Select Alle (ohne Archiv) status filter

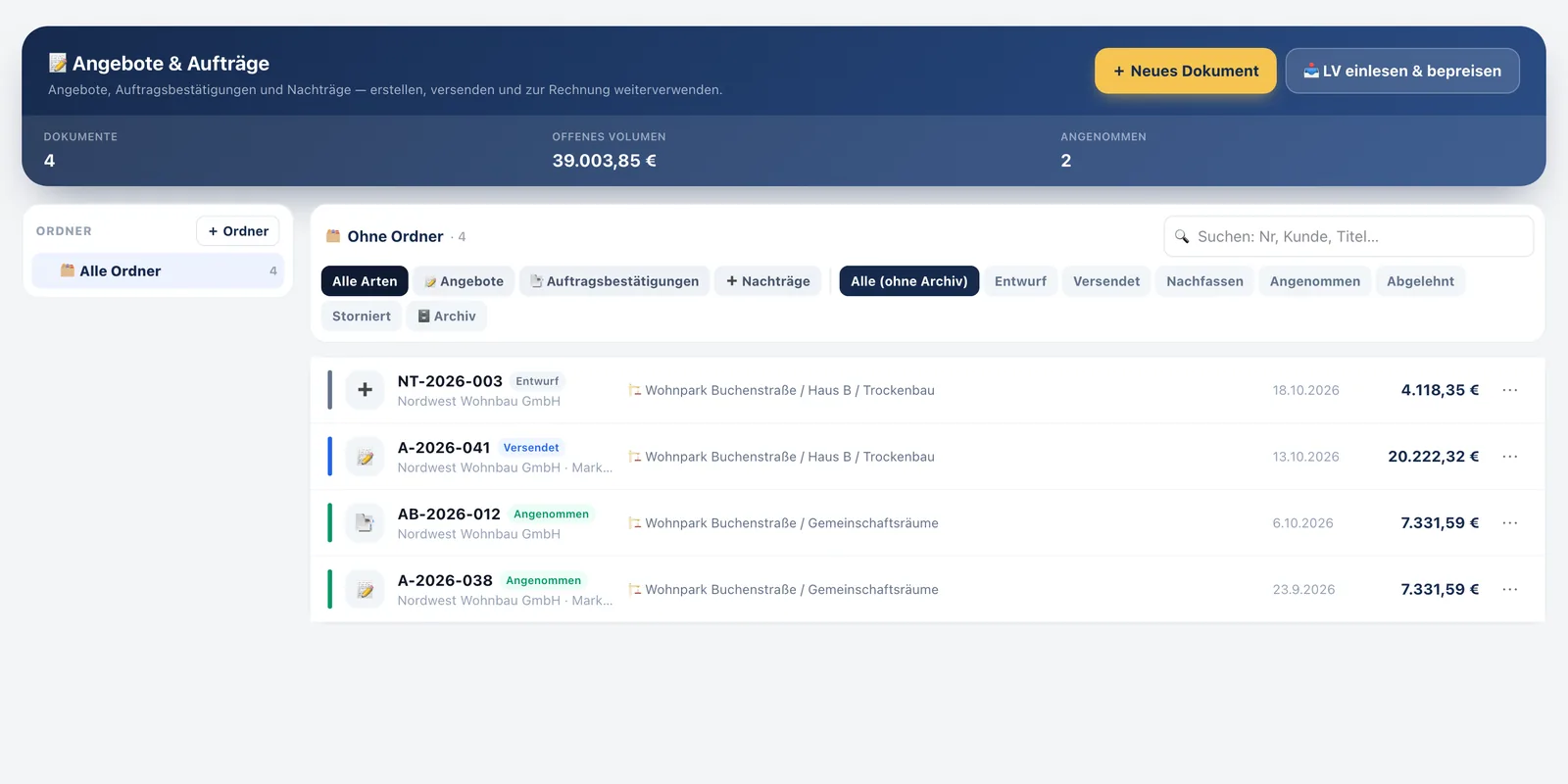point(908,281)
